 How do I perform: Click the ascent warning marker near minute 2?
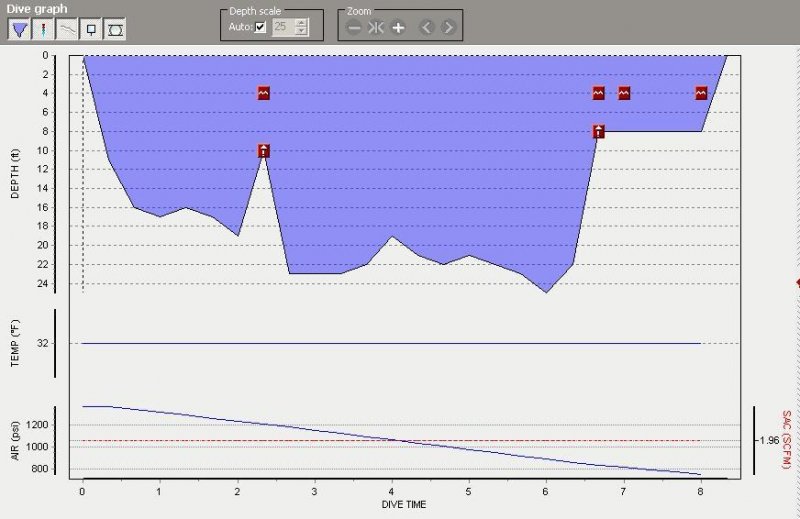click(263, 151)
